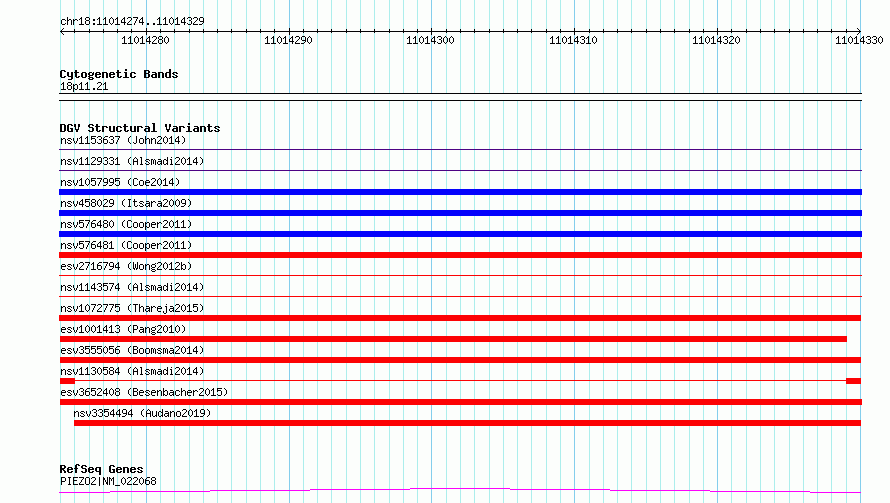Click the chr18:11014274..11014329 region label
Screen dimensions: 890x503
132,21
